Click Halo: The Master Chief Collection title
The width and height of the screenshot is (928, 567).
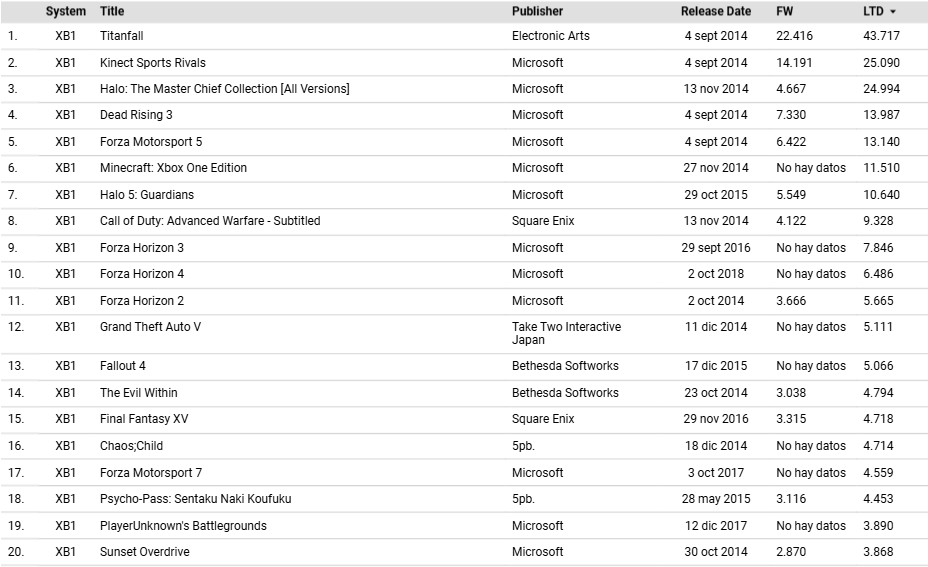[x=224, y=89]
